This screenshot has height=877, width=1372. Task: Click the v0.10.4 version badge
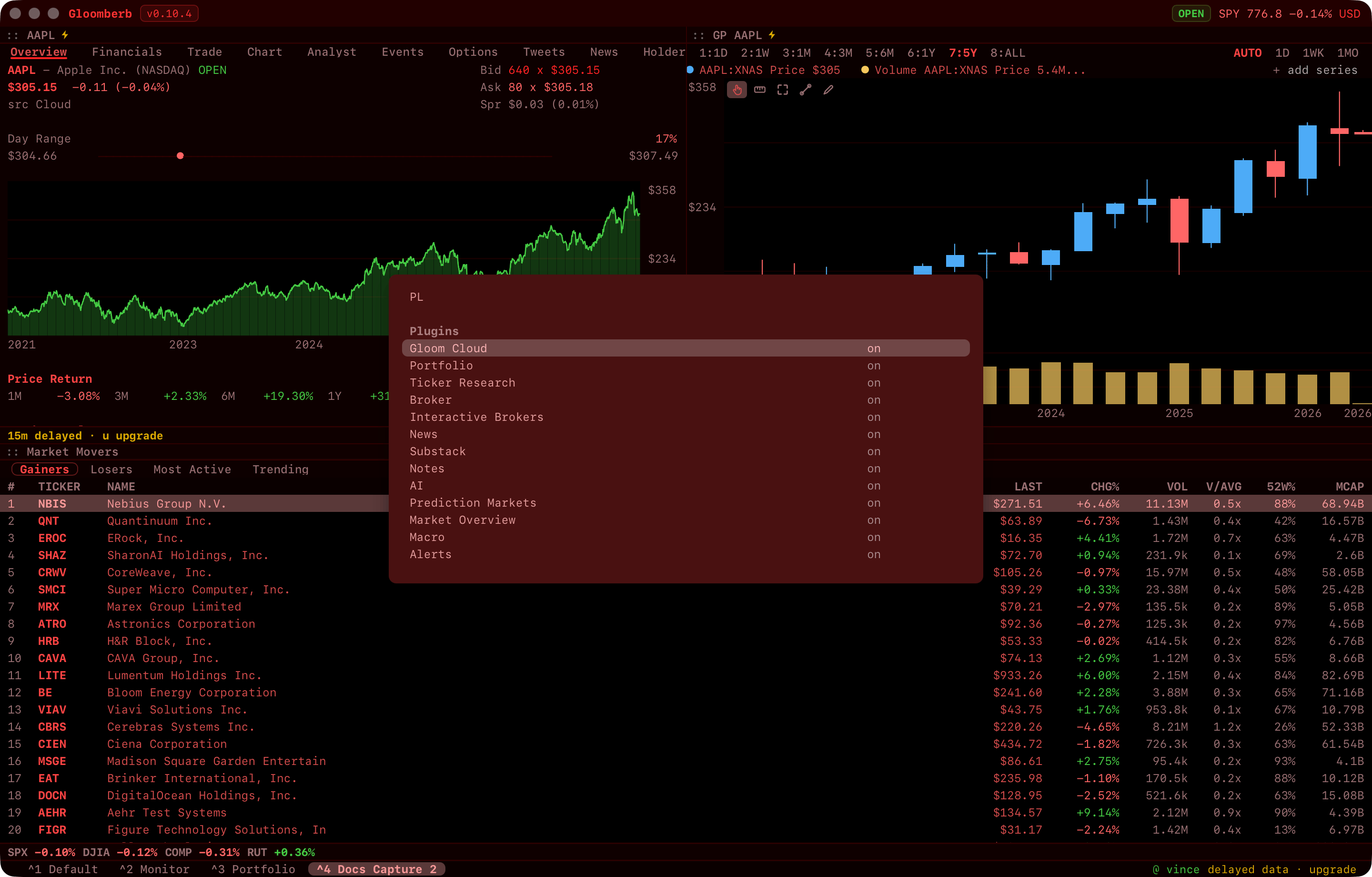pos(169,14)
